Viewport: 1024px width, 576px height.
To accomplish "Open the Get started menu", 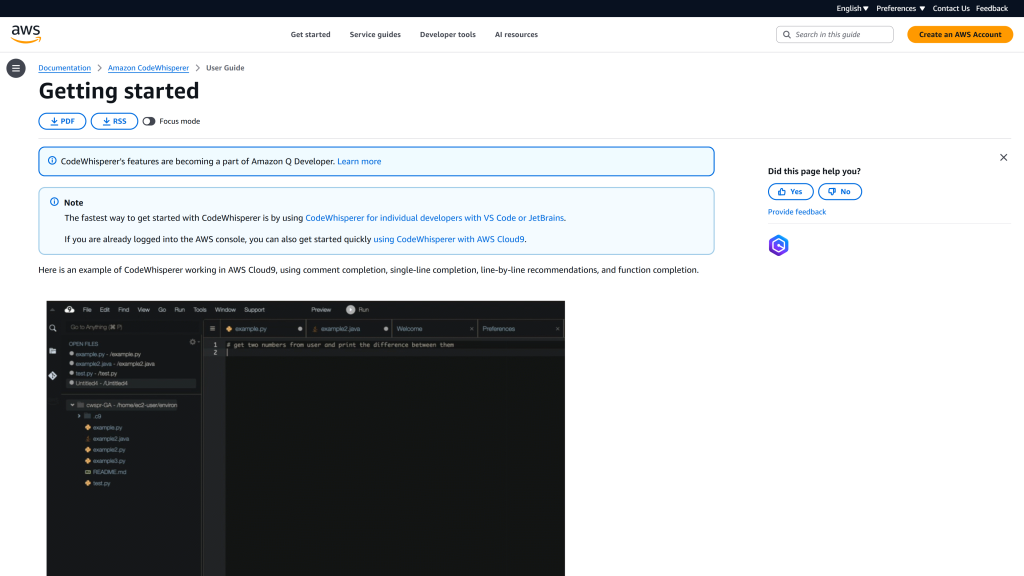I will pos(310,35).
